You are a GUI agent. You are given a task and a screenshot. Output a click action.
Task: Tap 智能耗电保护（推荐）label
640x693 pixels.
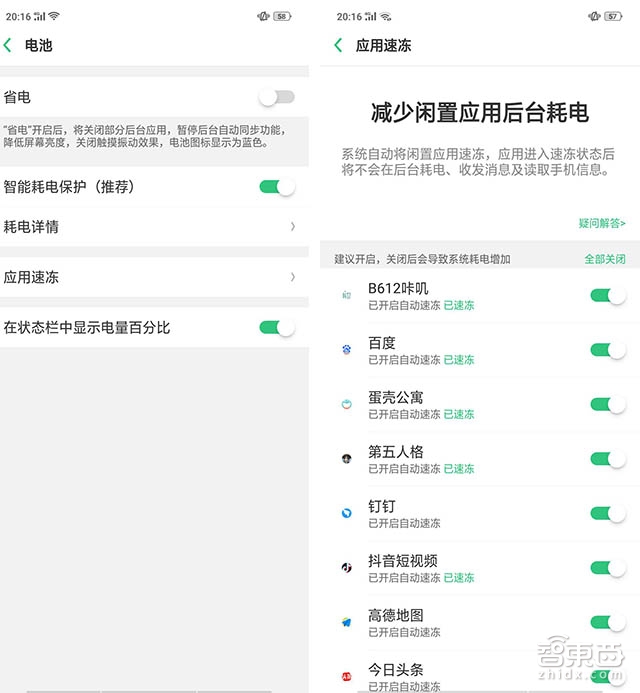pos(69,187)
